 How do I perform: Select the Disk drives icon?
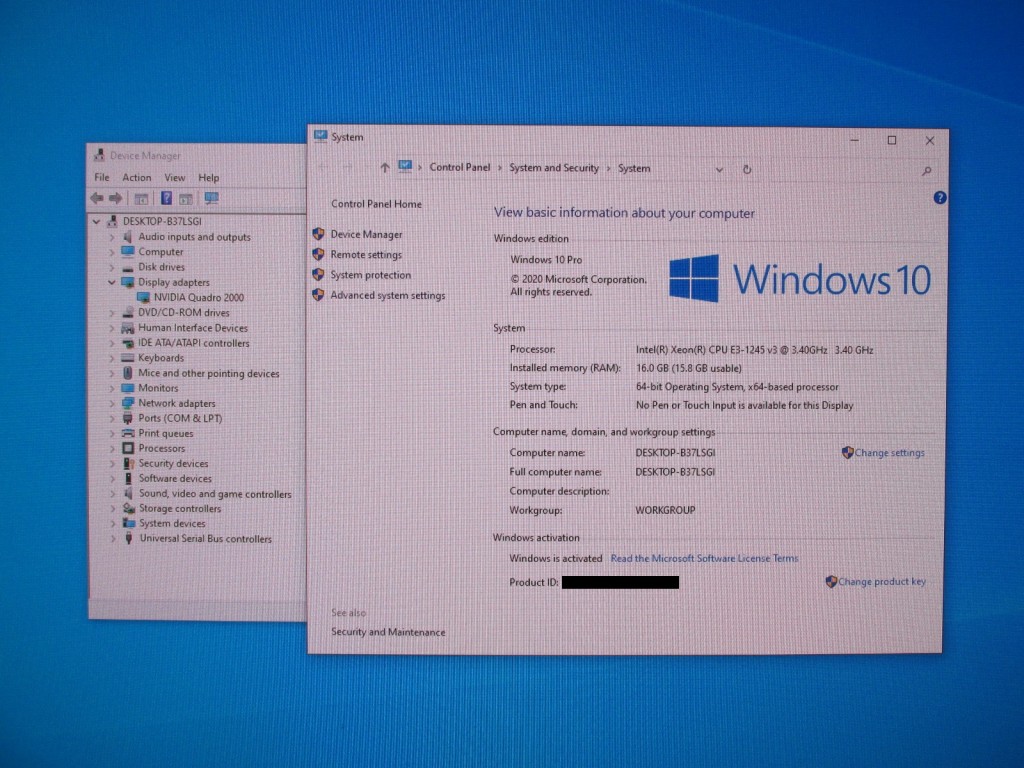tap(128, 267)
